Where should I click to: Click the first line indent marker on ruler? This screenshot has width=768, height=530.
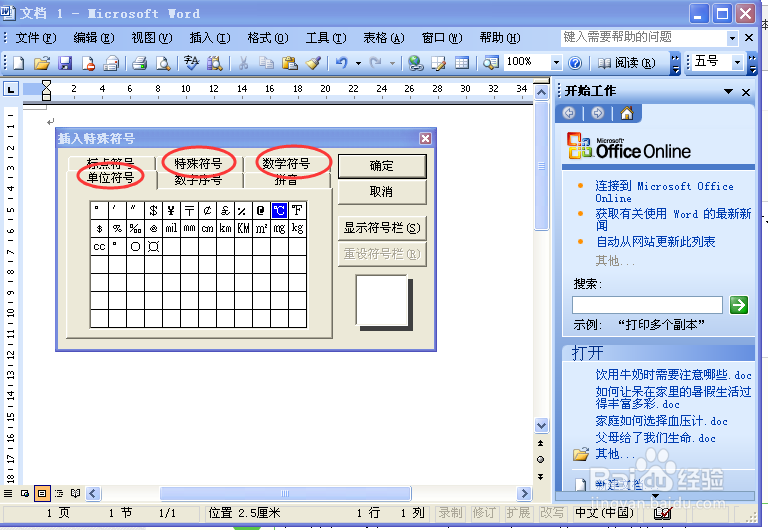point(47,85)
